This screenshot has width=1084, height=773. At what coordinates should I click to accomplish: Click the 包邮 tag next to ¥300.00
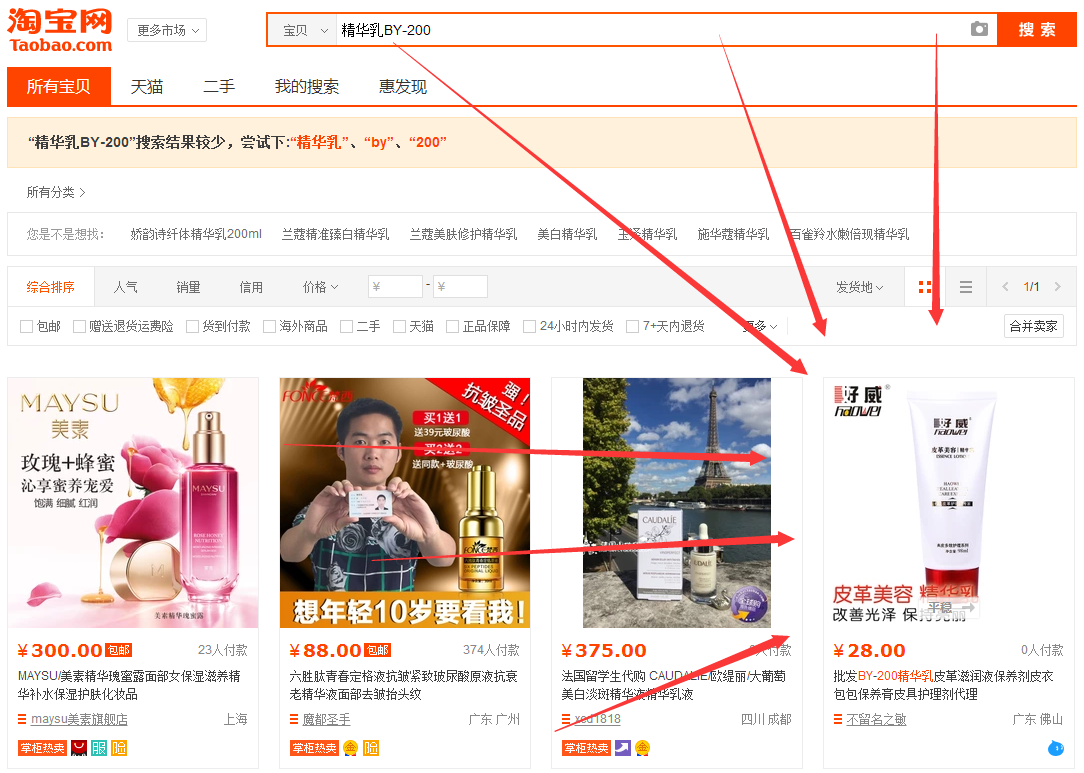click(x=118, y=650)
